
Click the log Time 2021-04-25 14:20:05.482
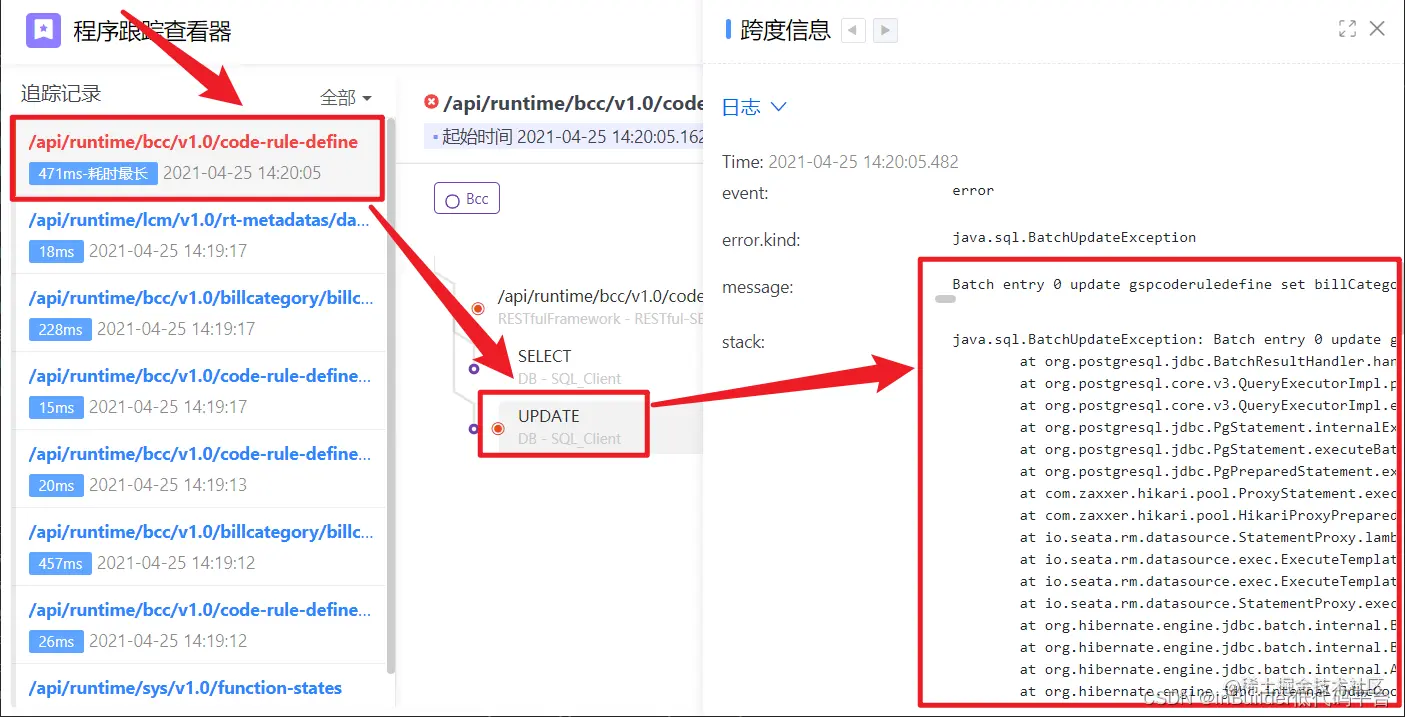pos(840,162)
